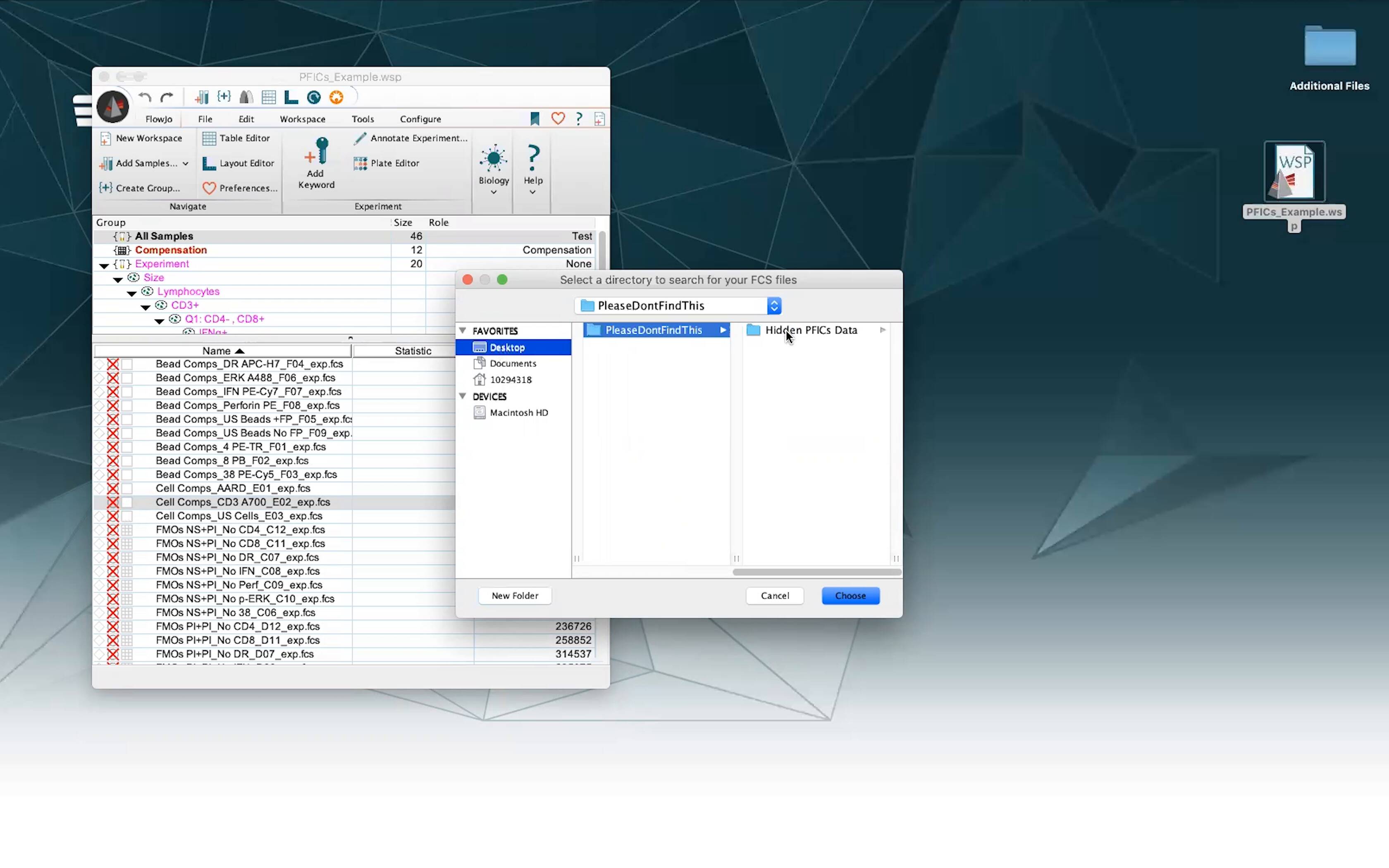Click the compensation peaks icon in the quick toolbar

[246, 98]
